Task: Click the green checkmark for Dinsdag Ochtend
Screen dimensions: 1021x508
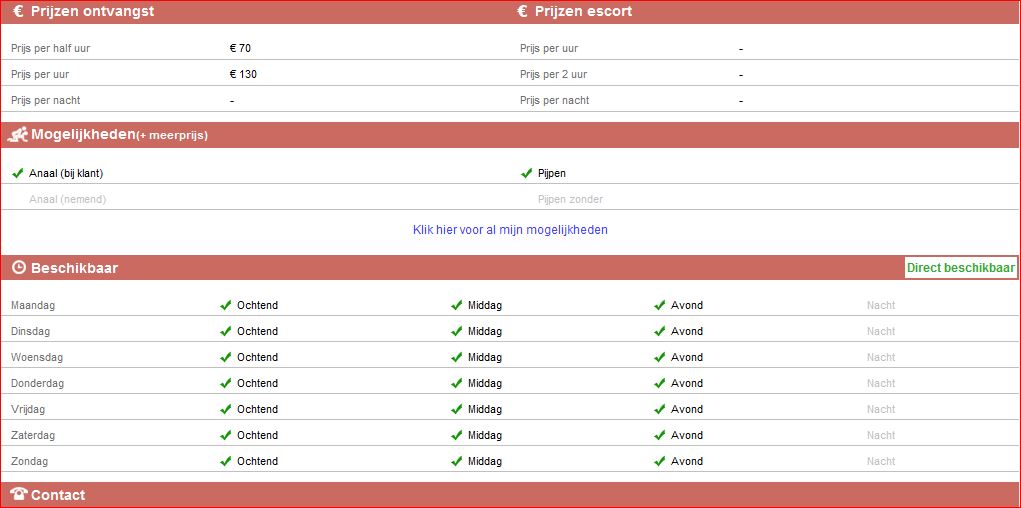Action: 226,331
